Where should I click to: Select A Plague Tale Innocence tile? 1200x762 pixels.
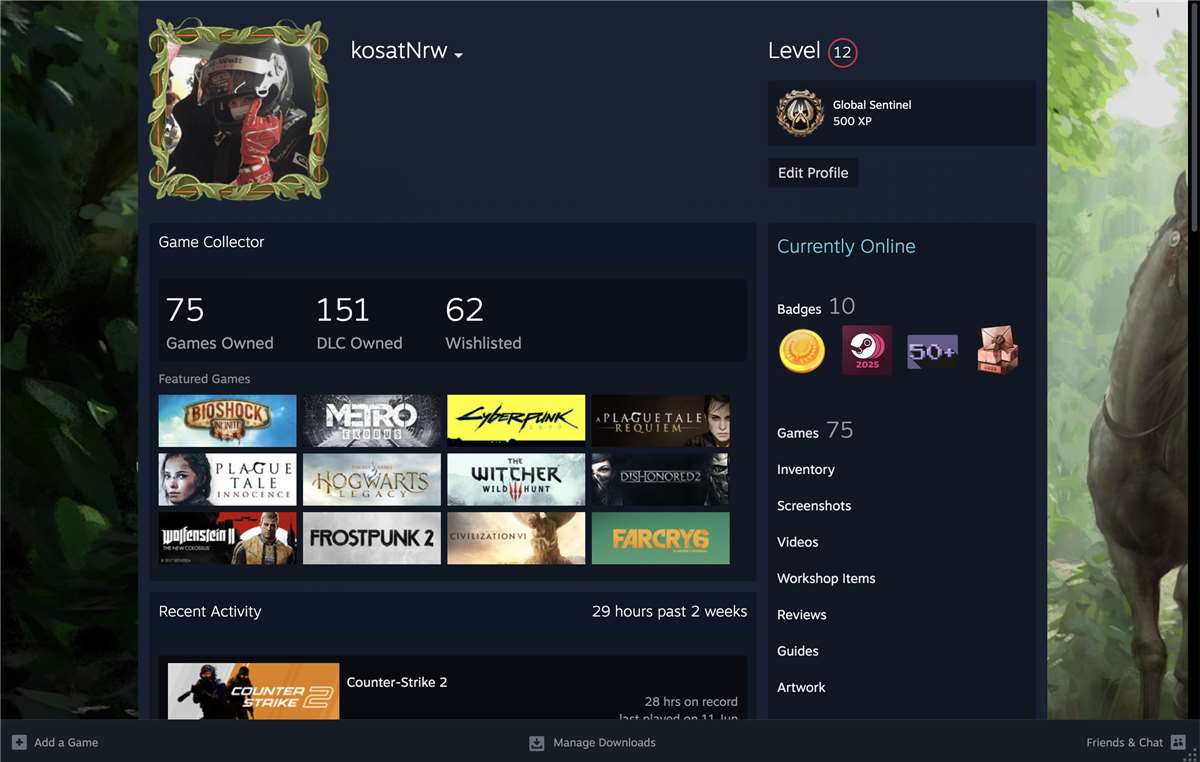point(227,479)
